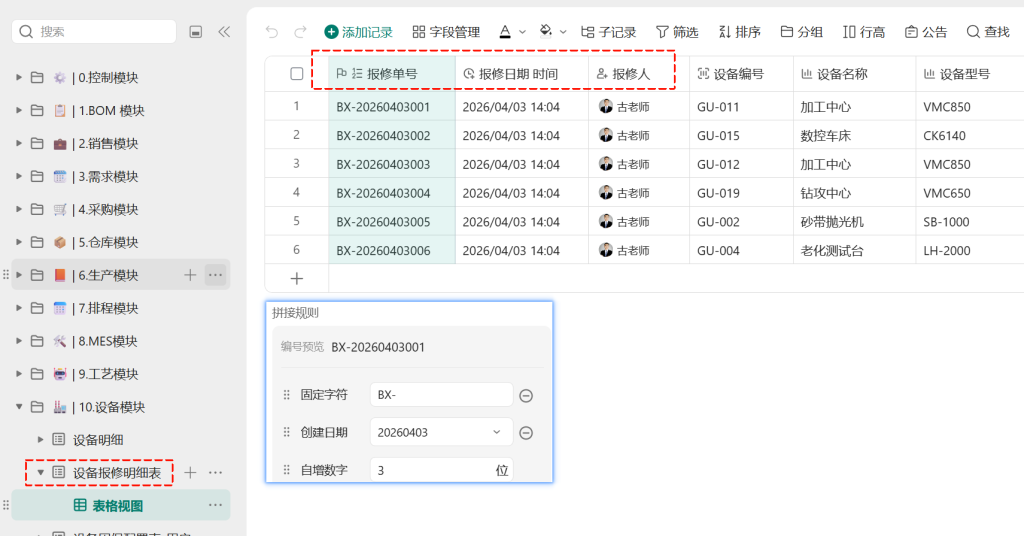The image size is (1024, 536).
Task: Click avatar of 古老师 in row 3
Action: coord(605,164)
